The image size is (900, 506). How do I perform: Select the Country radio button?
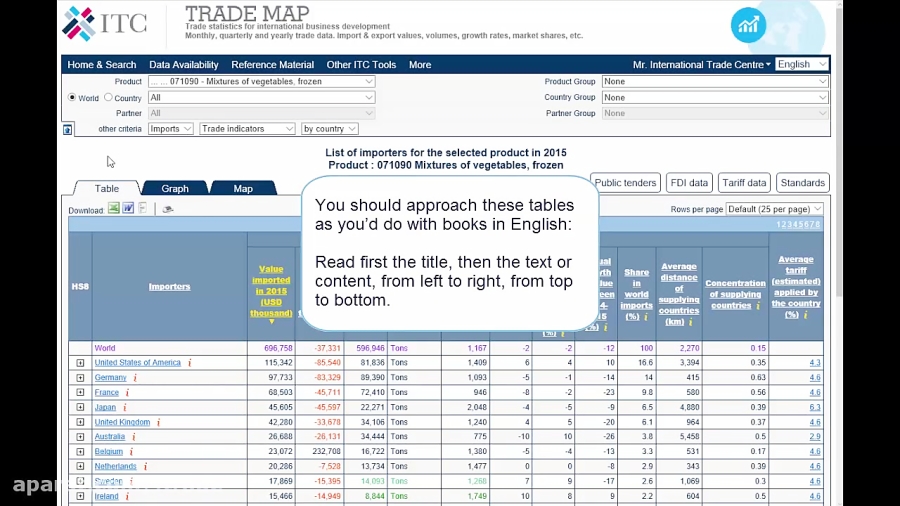[108, 98]
